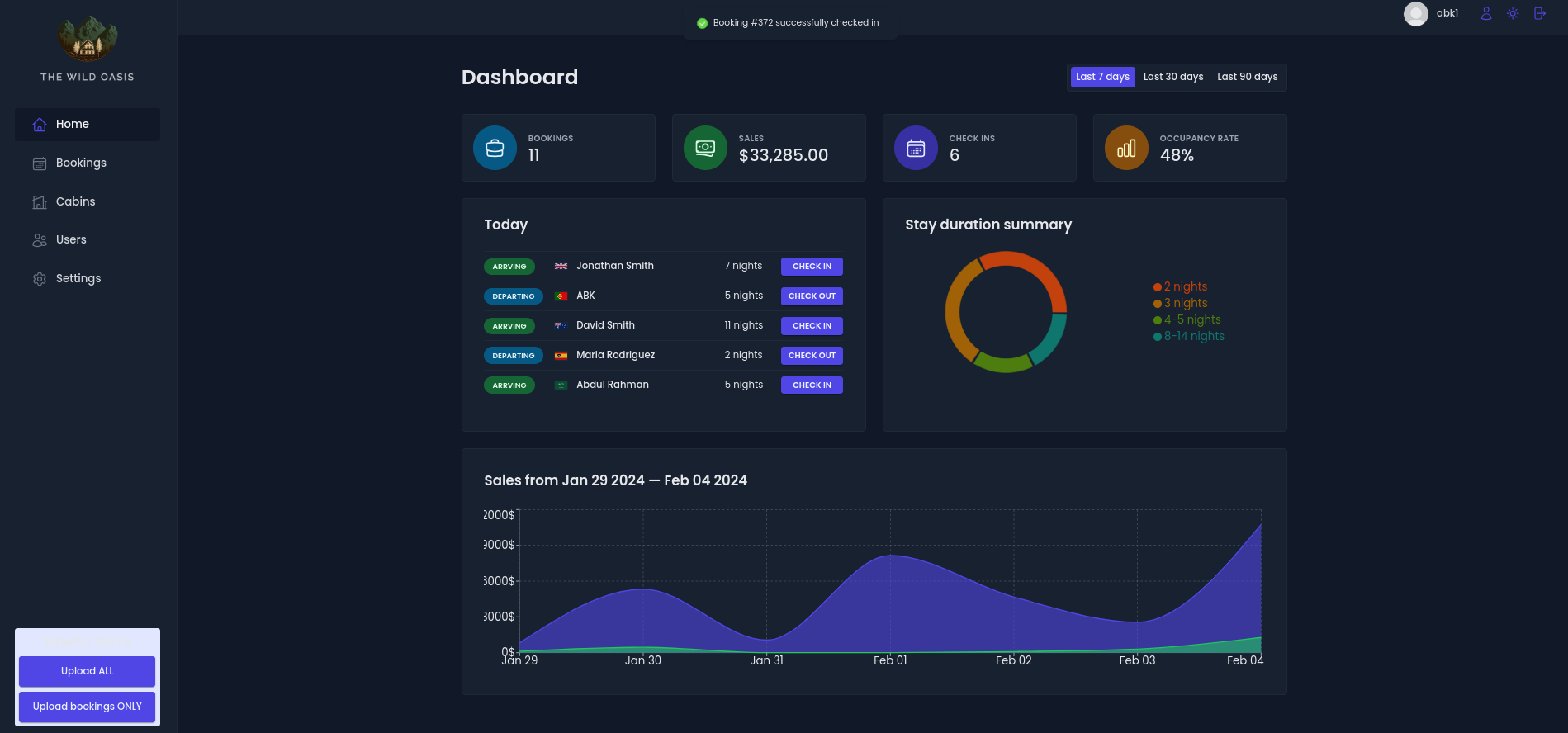Viewport: 1568px width, 733px height.
Task: Click guest name Maria Rodriguez
Action: pyautogui.click(x=615, y=355)
